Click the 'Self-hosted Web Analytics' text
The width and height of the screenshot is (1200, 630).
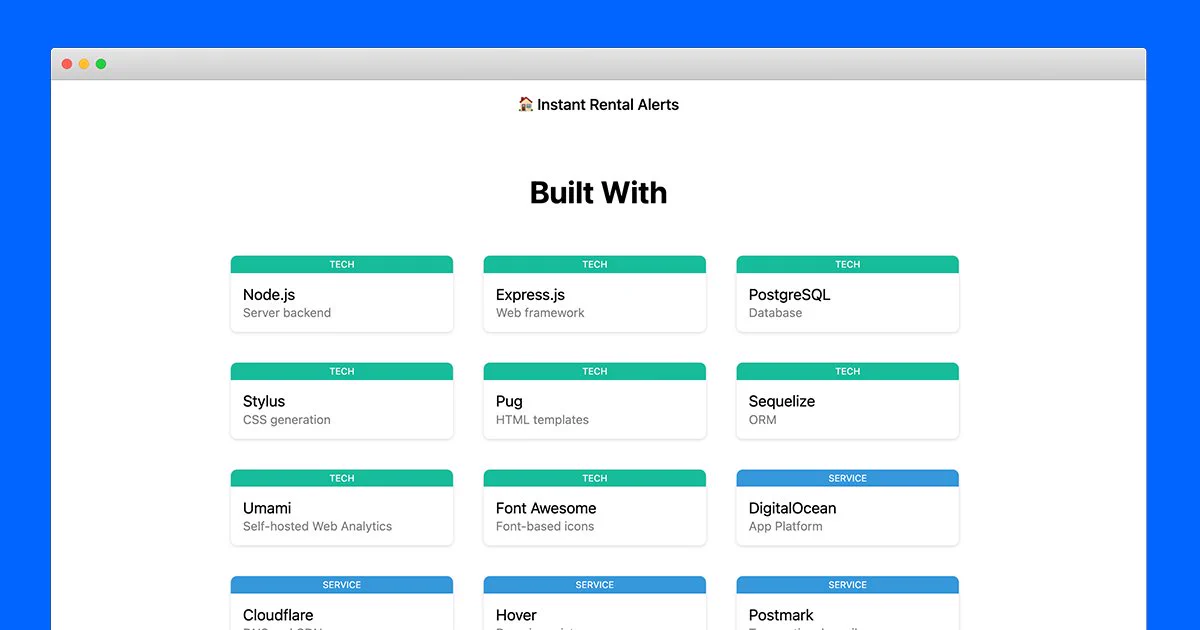pos(318,527)
